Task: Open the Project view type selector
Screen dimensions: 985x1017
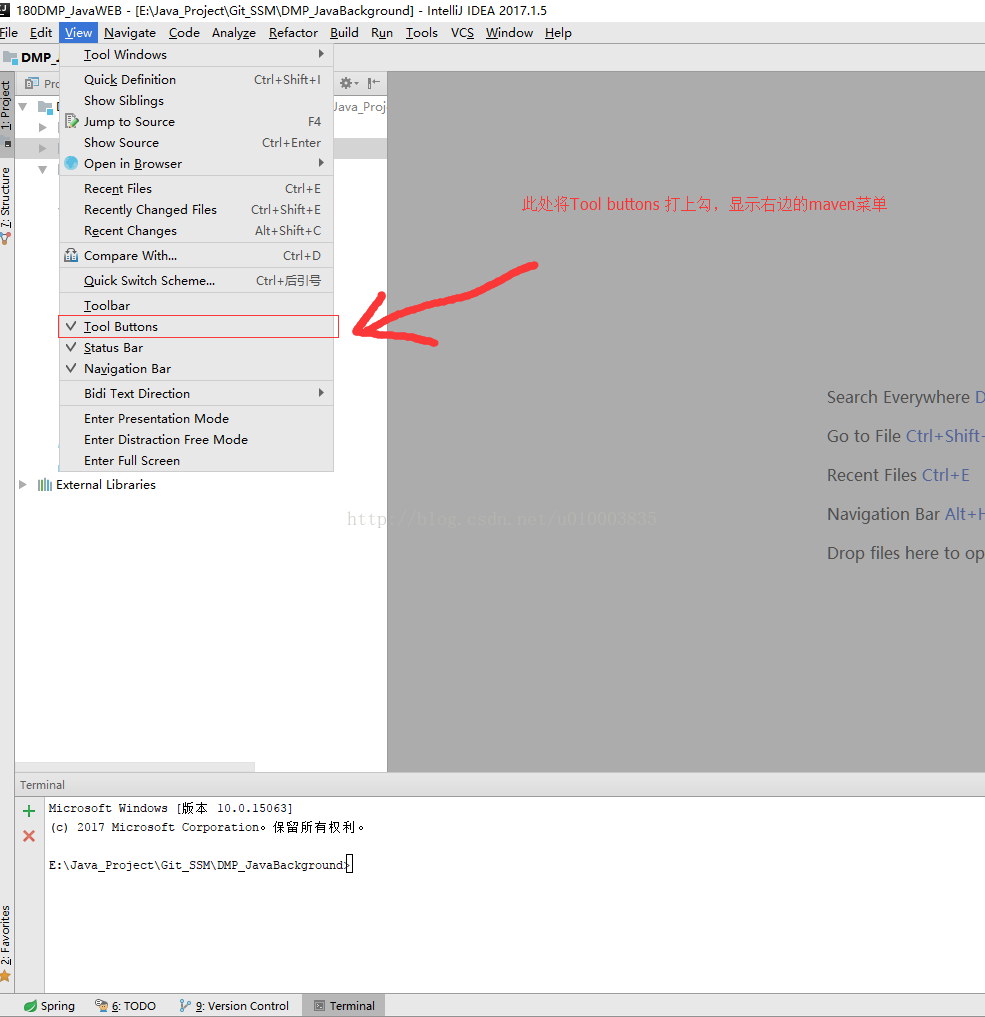Action: click(43, 83)
